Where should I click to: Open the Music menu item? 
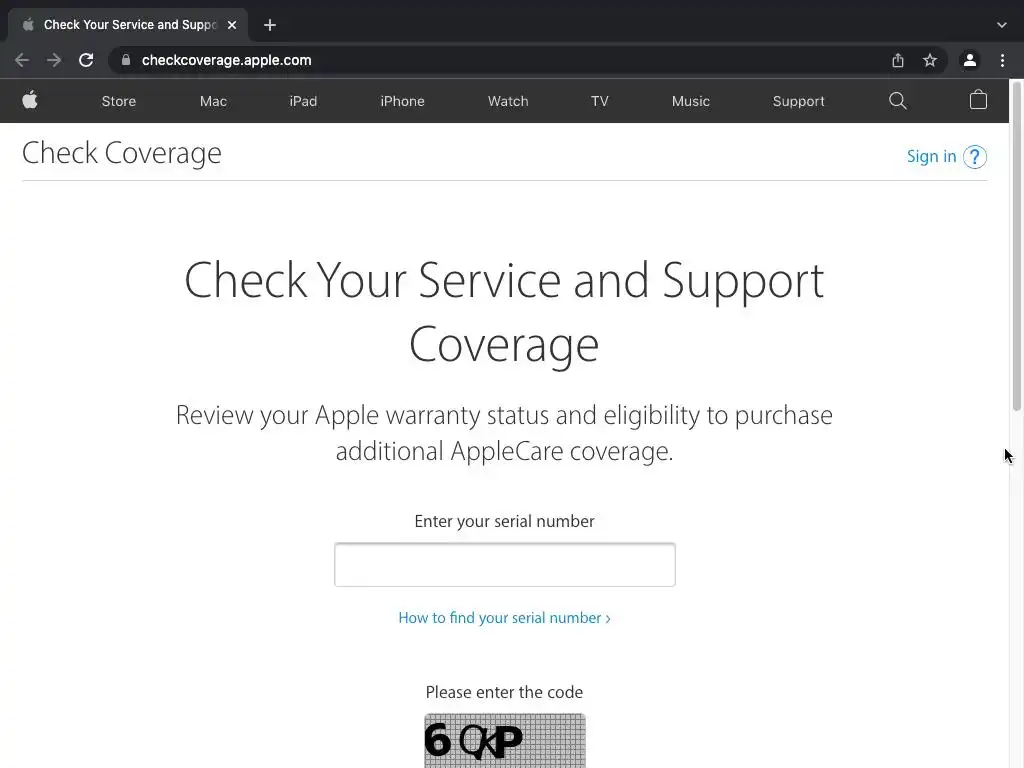[x=691, y=101]
